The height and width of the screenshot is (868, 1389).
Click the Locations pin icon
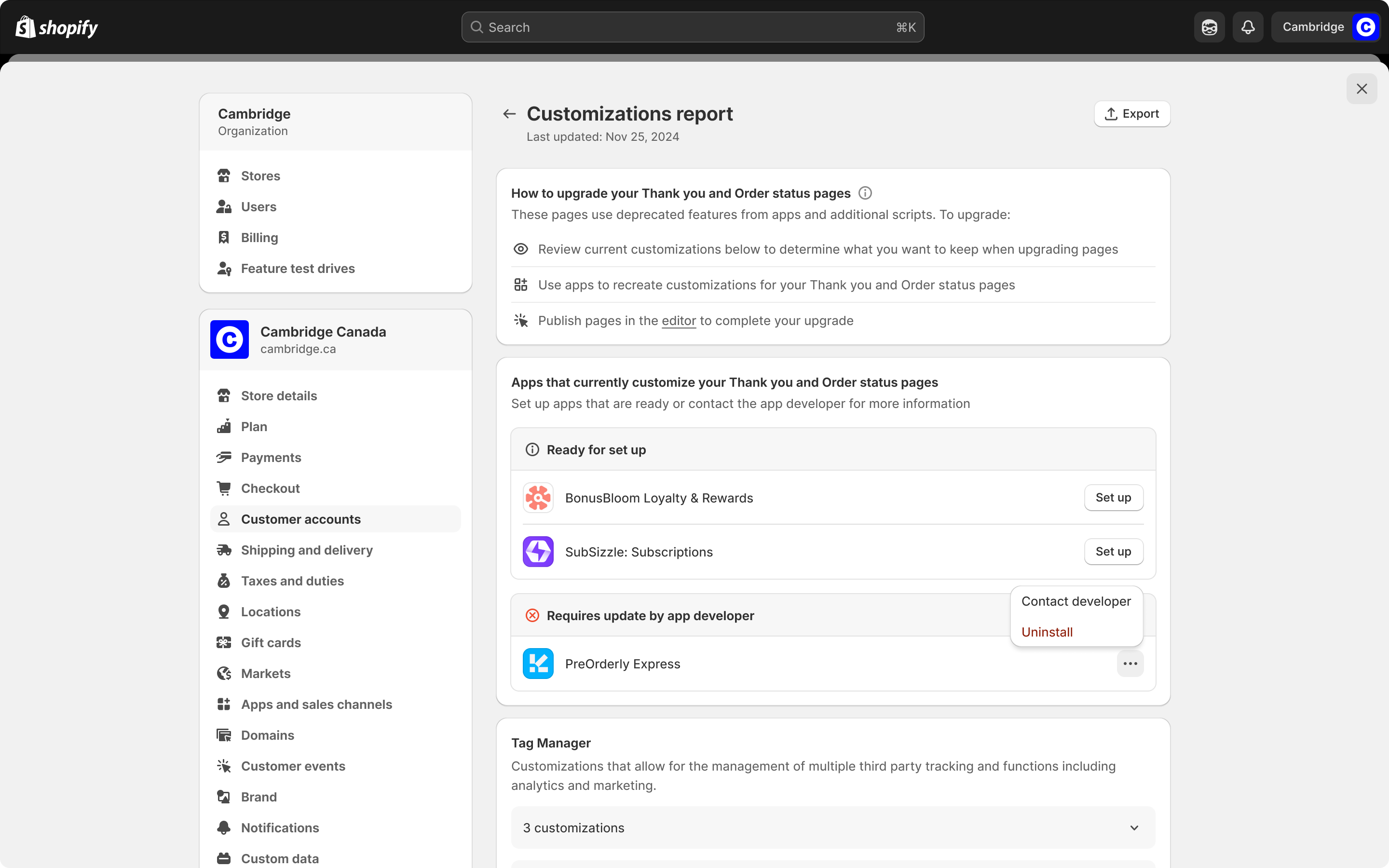[x=224, y=611]
